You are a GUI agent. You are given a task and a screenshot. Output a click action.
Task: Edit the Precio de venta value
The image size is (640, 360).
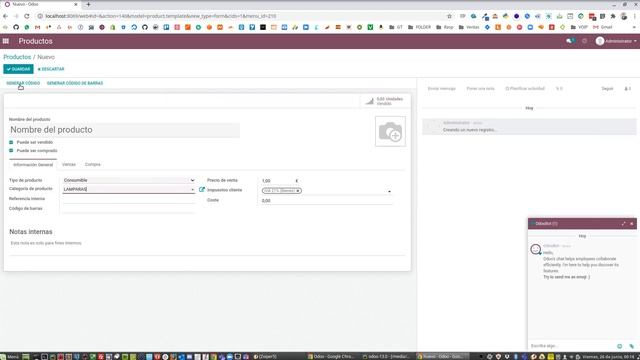pos(277,180)
